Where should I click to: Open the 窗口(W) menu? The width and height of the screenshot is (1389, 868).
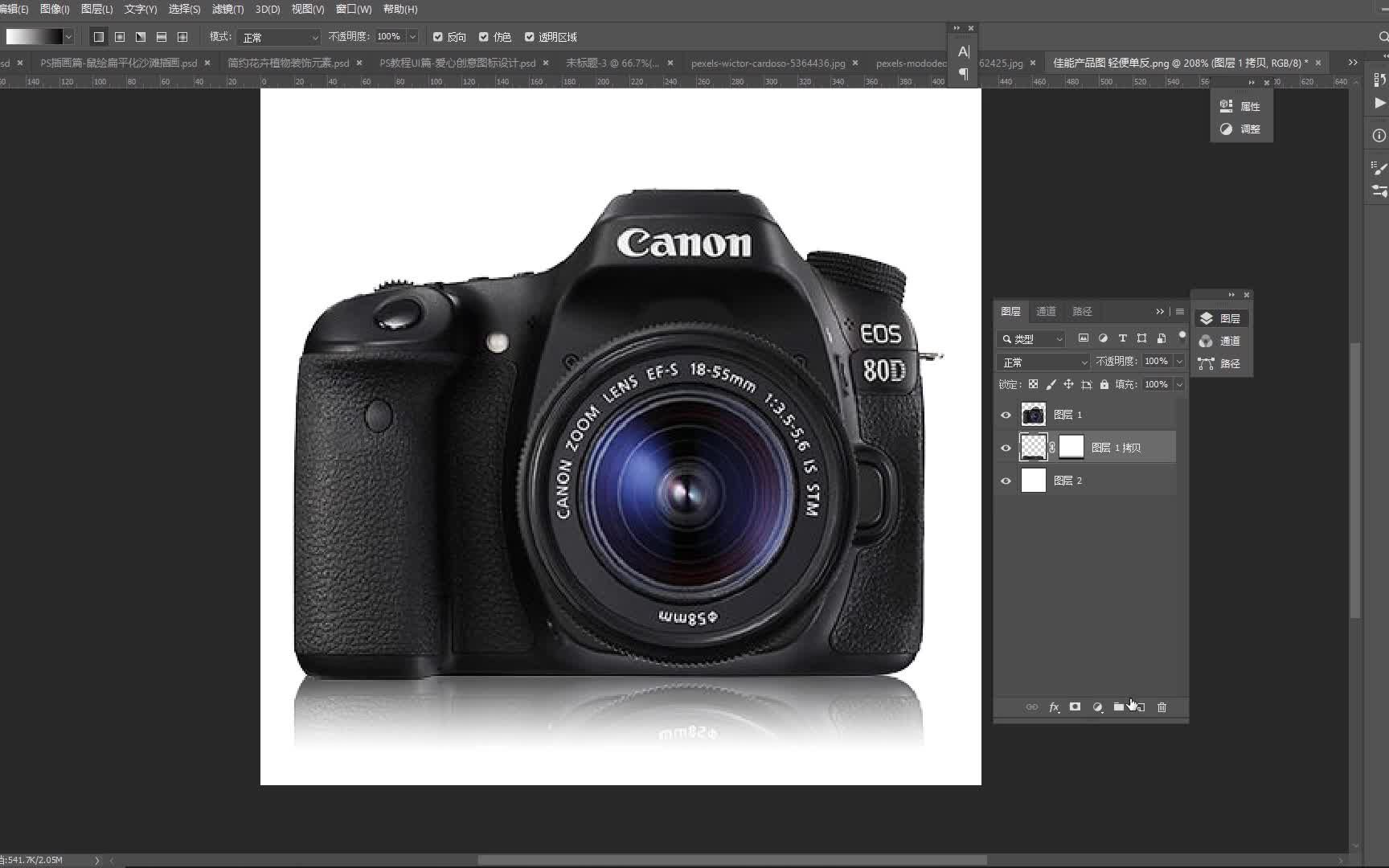[x=354, y=9]
